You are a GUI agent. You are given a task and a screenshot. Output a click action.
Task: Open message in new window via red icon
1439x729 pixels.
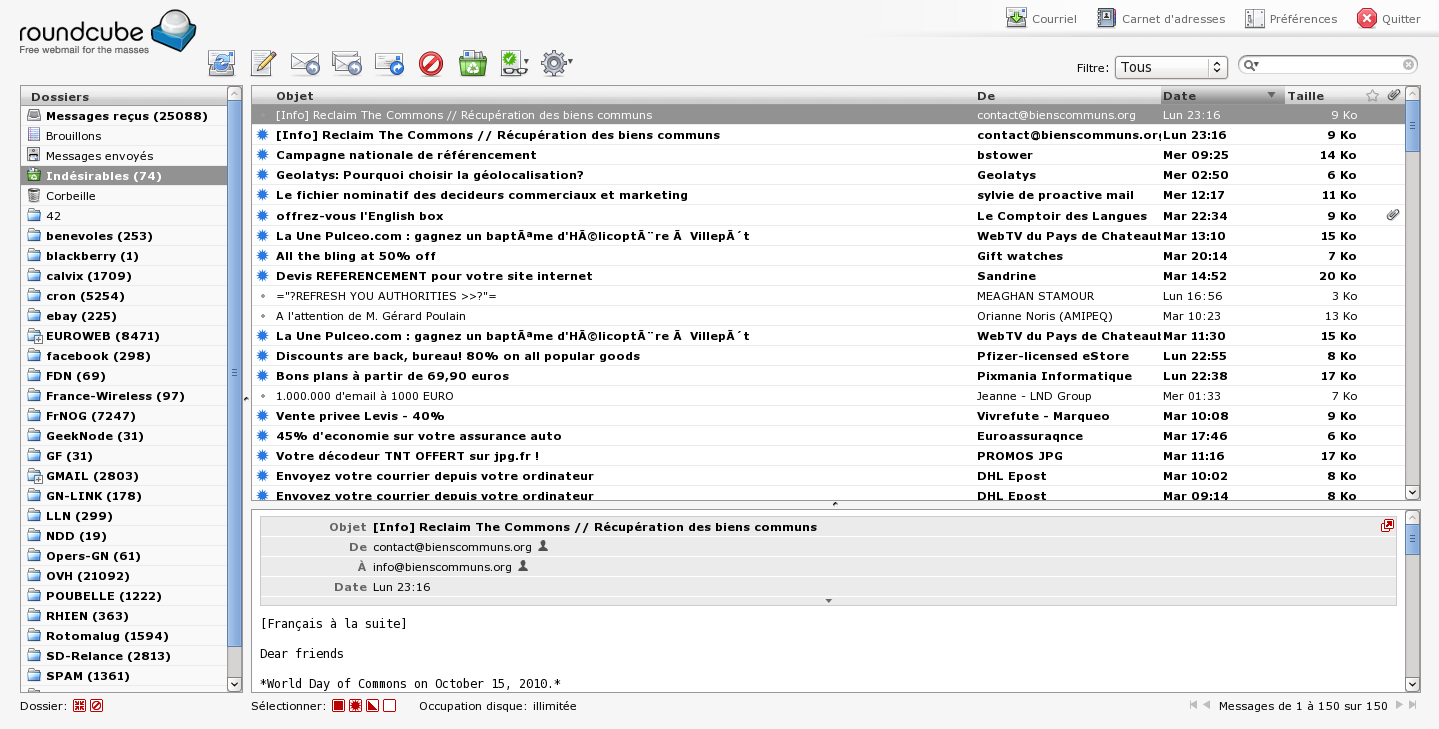pos(1387,526)
